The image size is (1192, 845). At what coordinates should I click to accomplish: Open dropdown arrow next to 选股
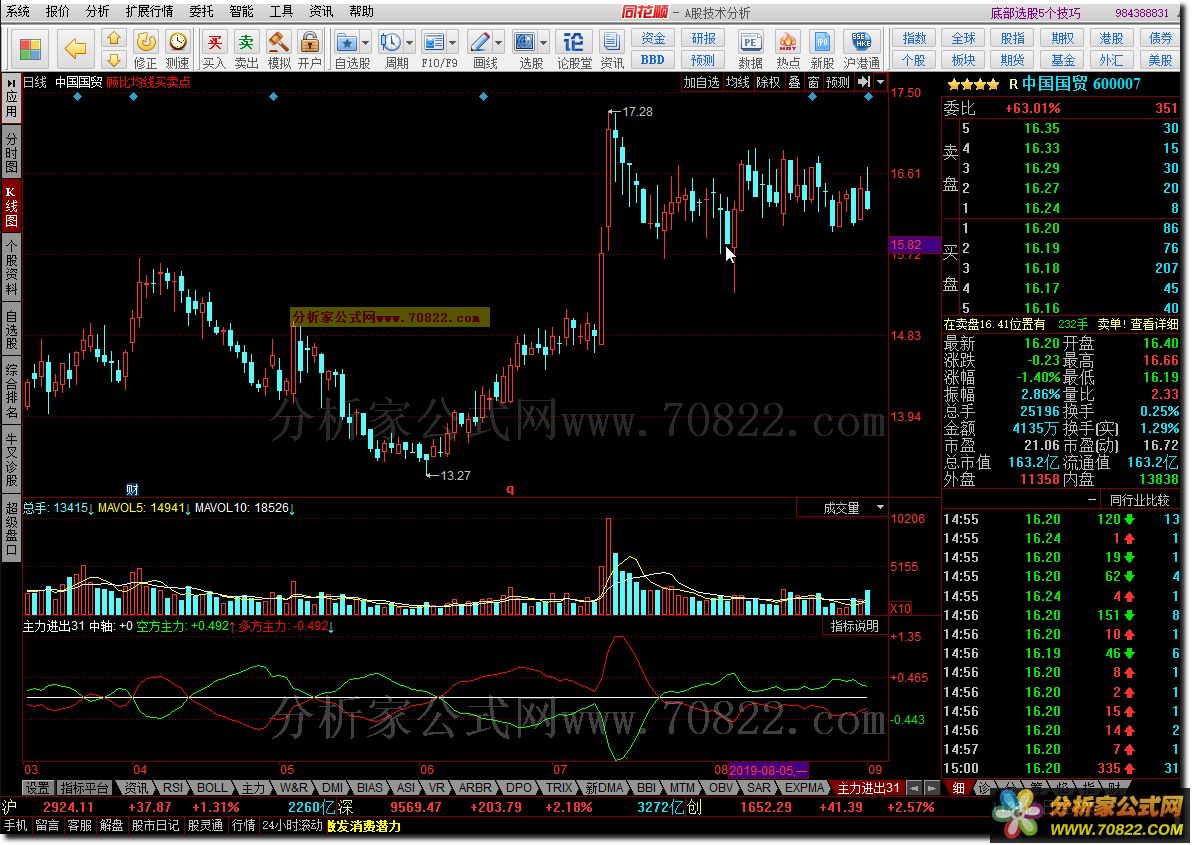pyautogui.click(x=544, y=43)
